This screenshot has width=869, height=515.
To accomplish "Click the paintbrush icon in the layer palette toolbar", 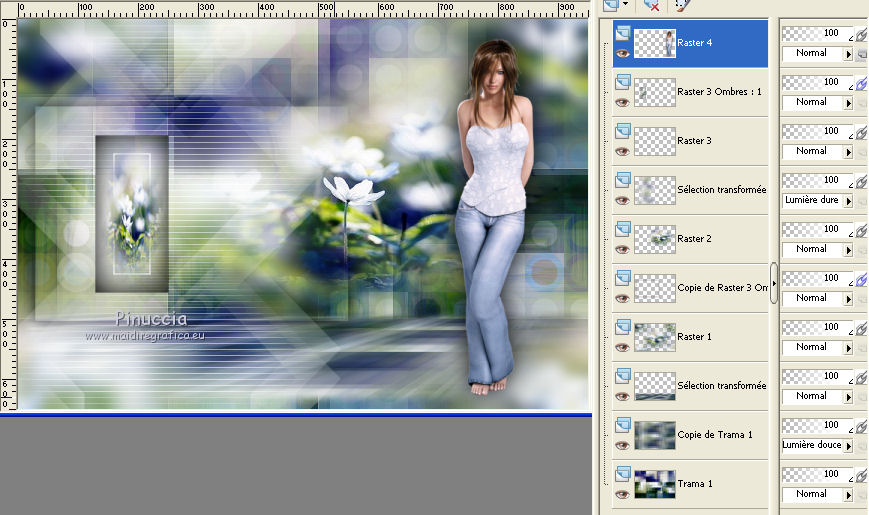I will tap(682, 5).
